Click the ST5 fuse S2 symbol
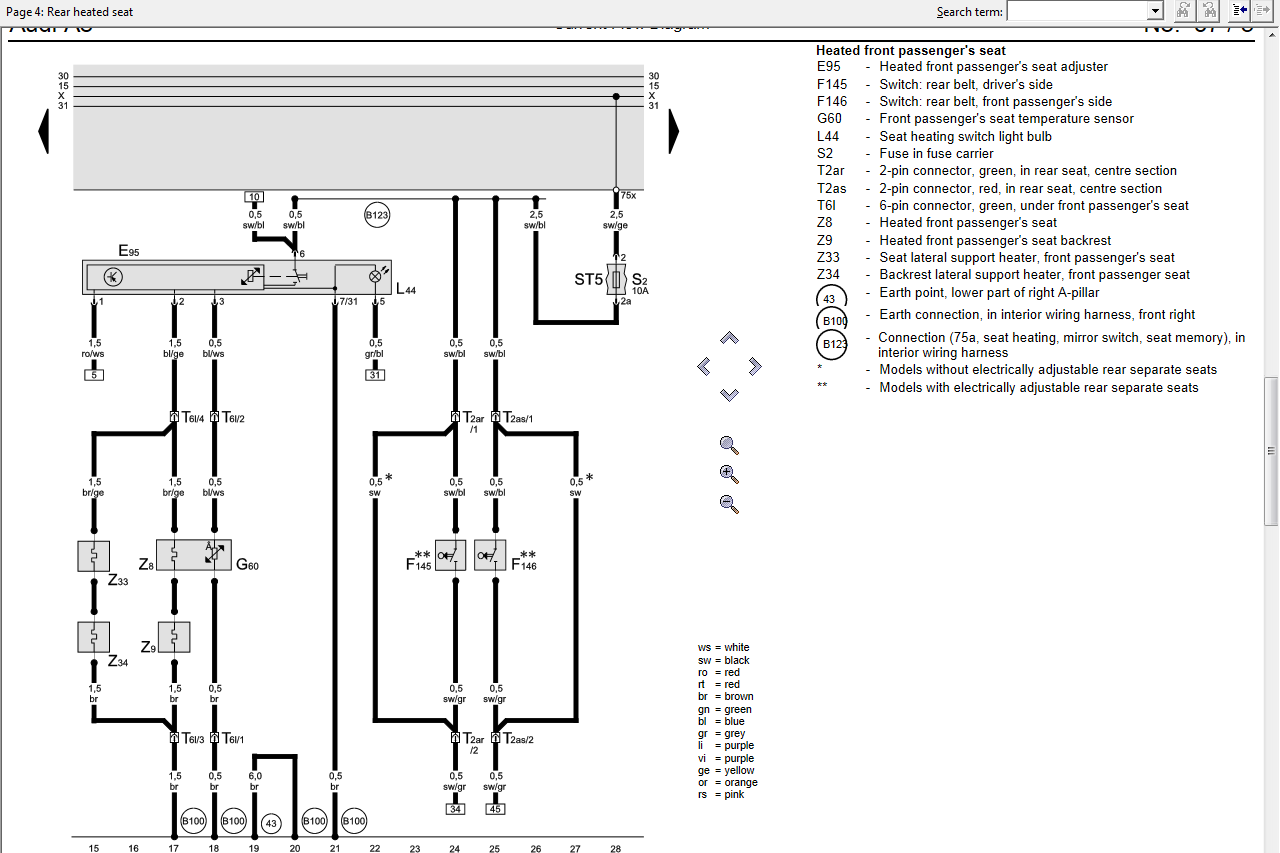 point(616,280)
